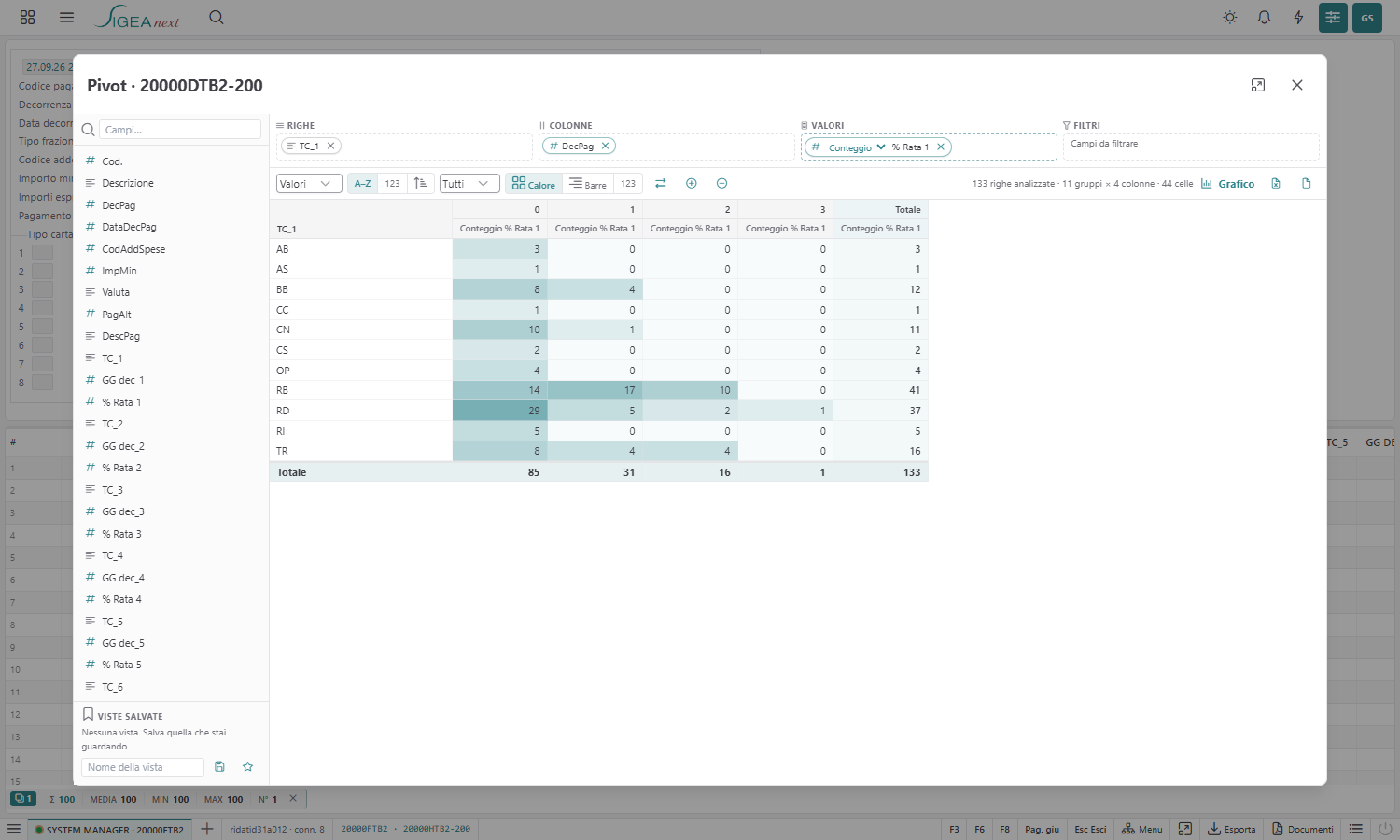Remove the TC_1 chip from Righe
Image resolution: width=1400 pixels, height=840 pixels.
coord(330,146)
